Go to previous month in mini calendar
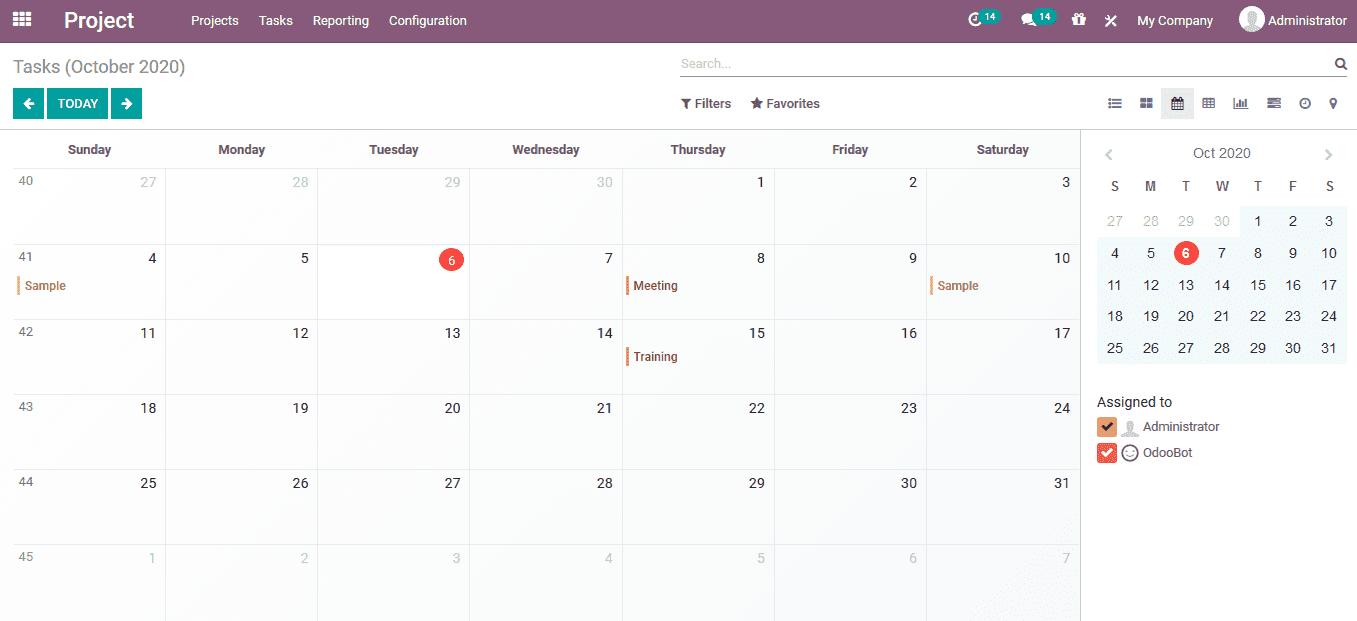Screen dimensions: 1357x621 tap(1109, 154)
